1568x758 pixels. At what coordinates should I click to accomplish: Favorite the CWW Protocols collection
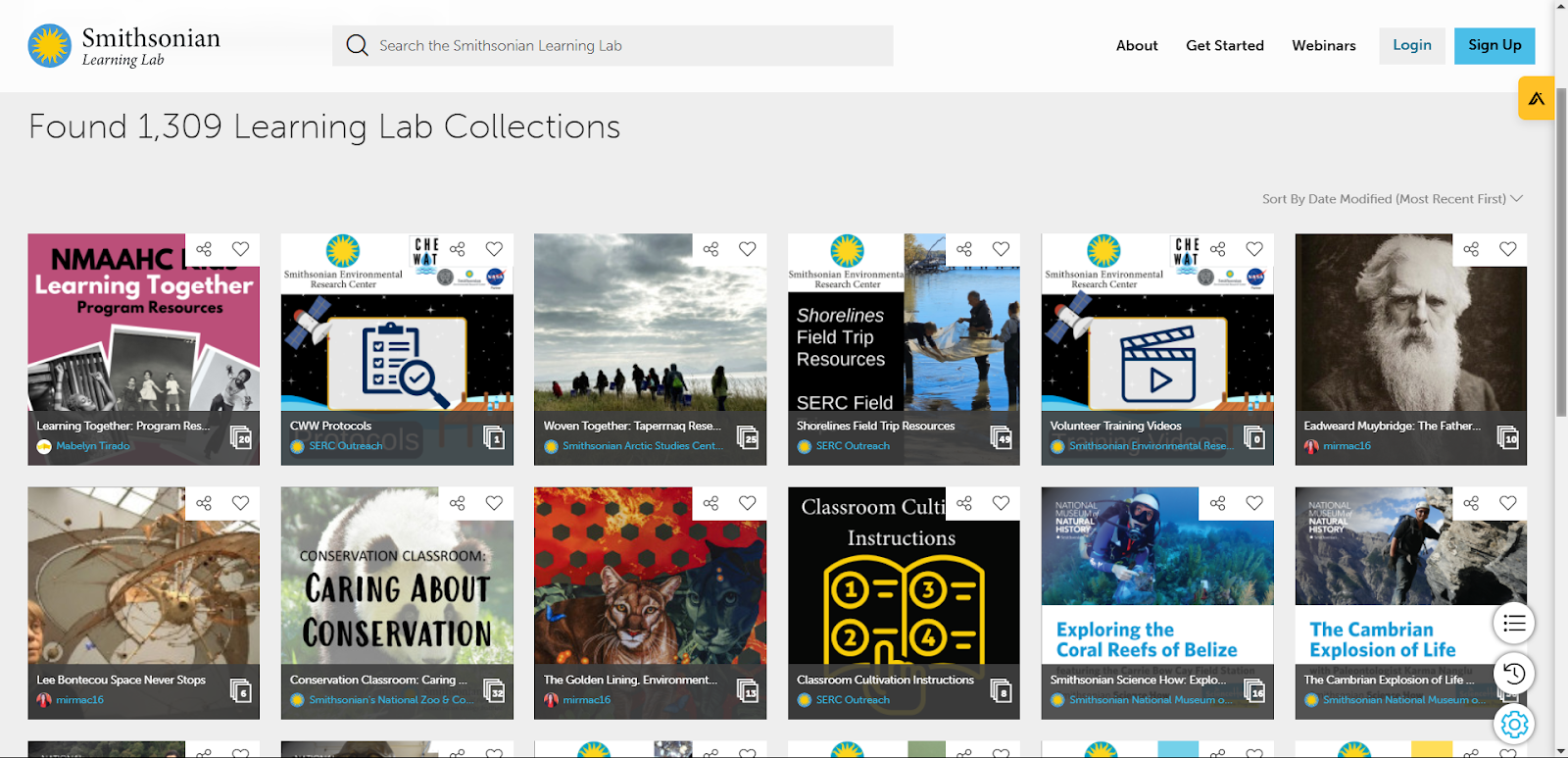pos(494,249)
